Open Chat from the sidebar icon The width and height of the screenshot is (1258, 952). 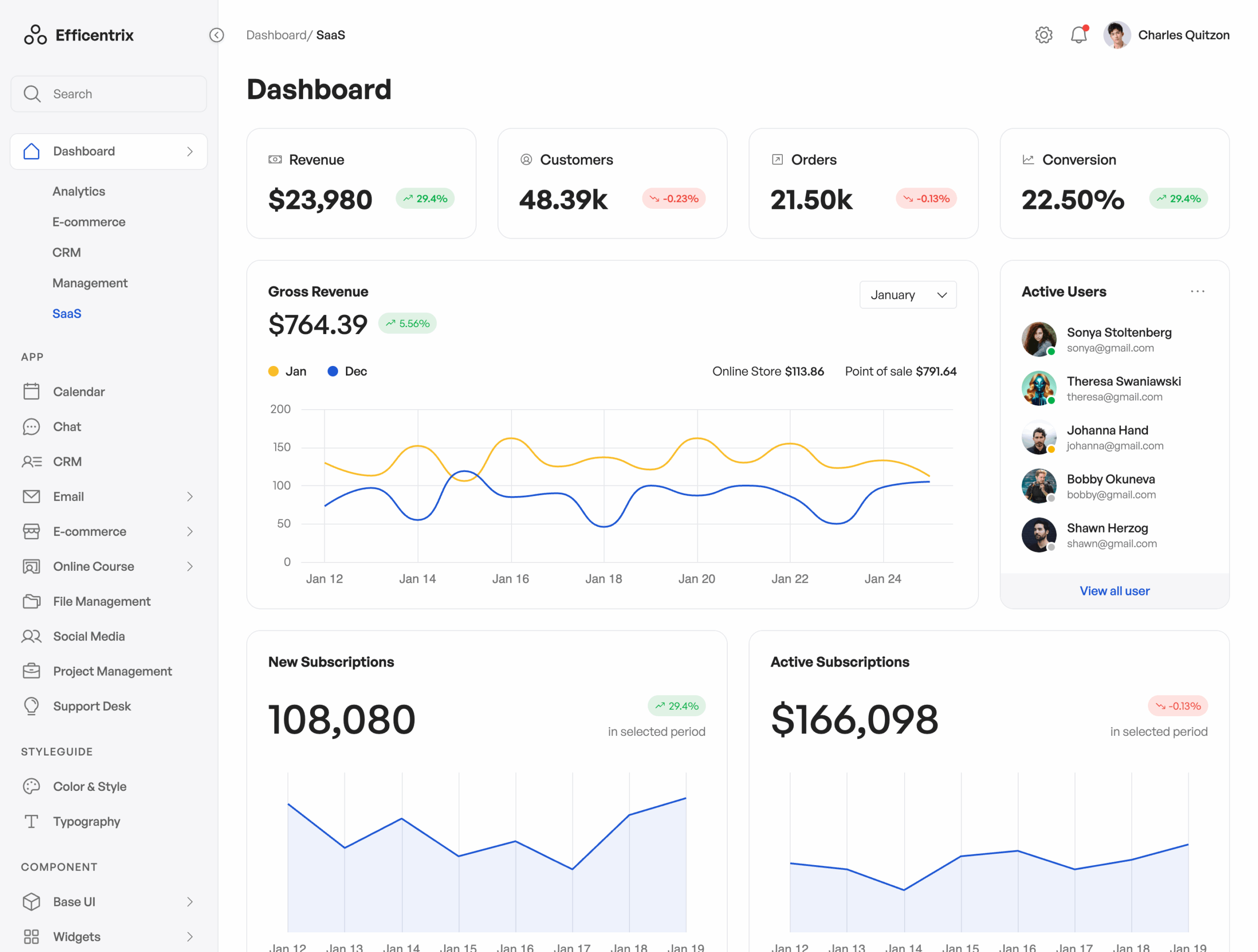(x=31, y=427)
